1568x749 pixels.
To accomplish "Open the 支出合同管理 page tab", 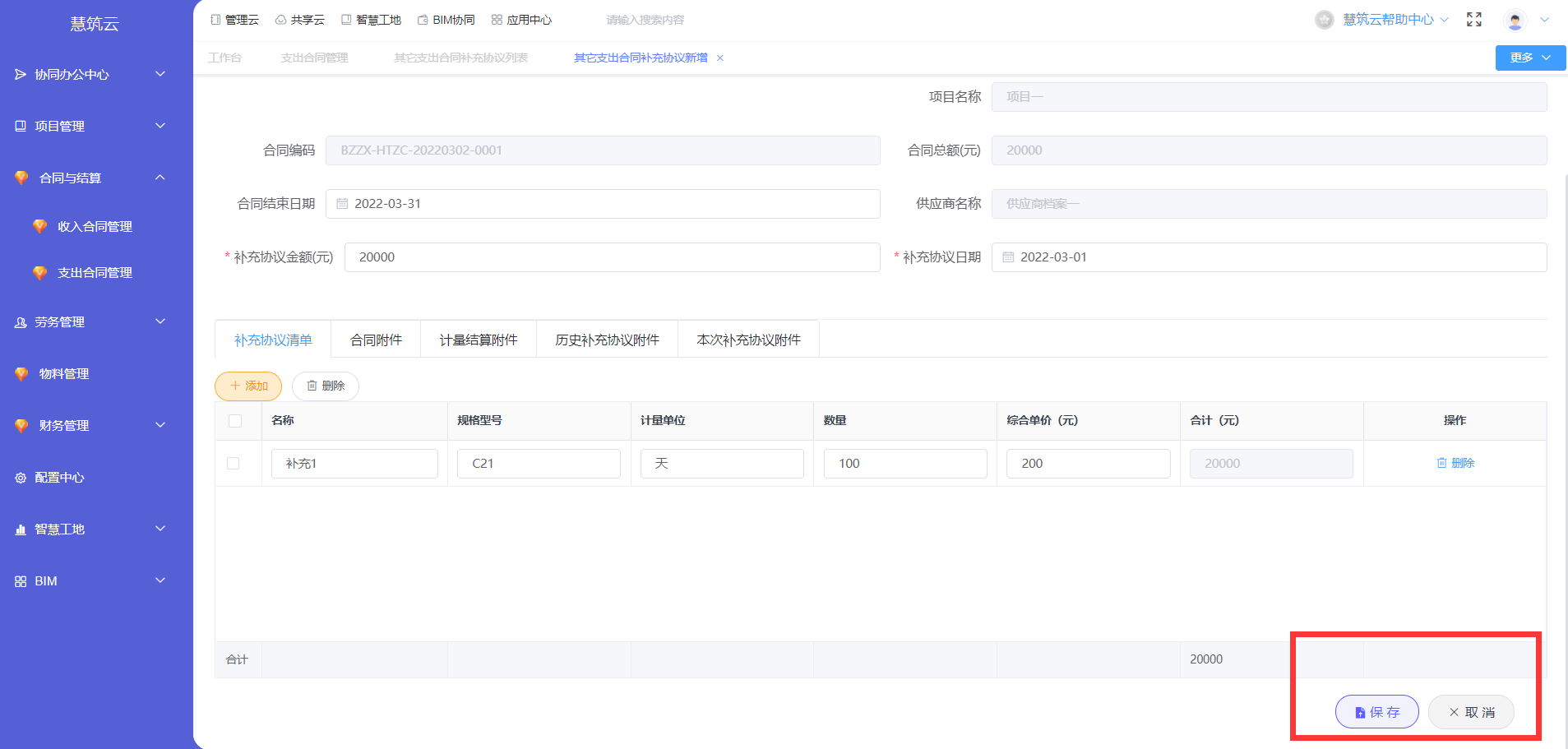I will pos(314,58).
